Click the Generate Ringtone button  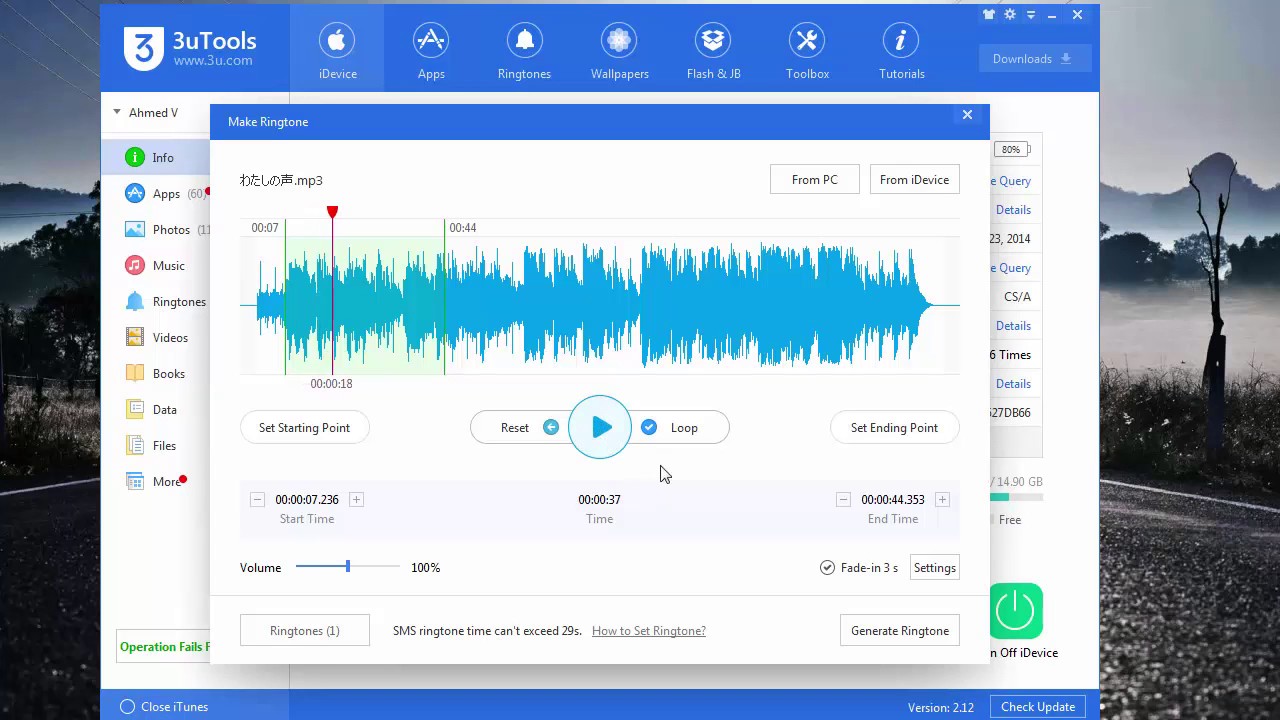tap(900, 631)
